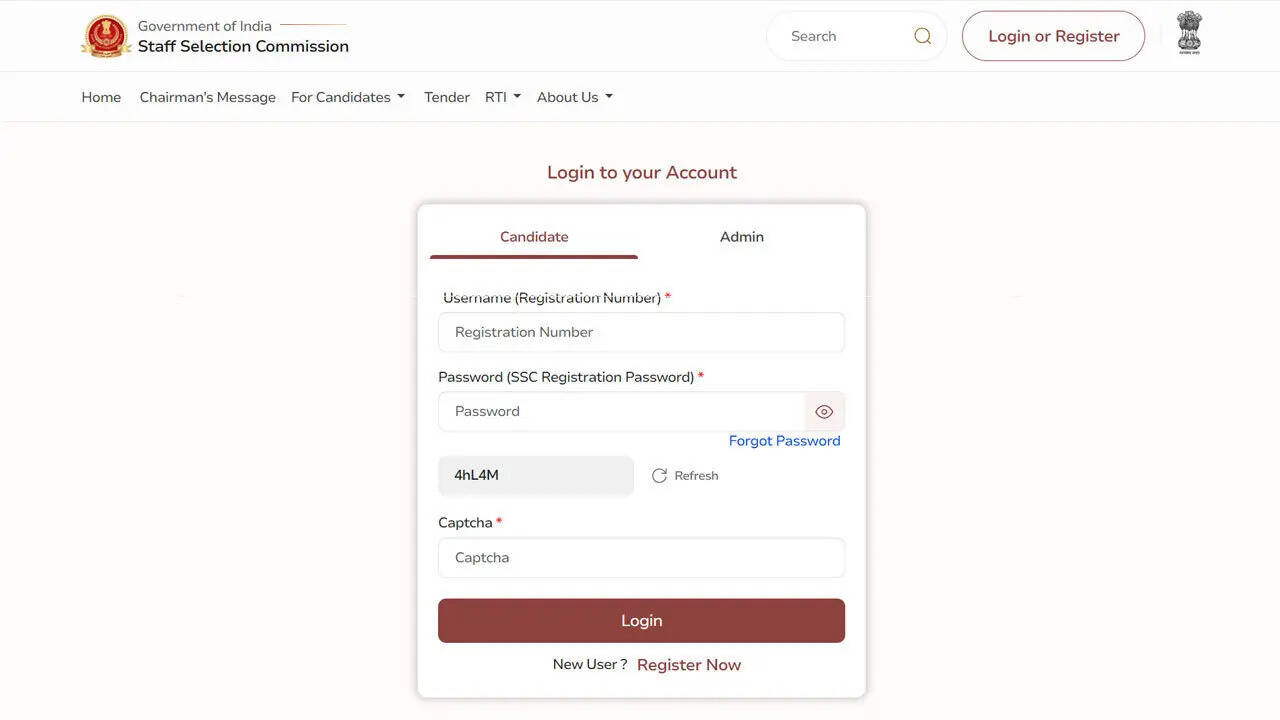Click the Captcha input field
The width and height of the screenshot is (1280, 720).
click(x=641, y=557)
